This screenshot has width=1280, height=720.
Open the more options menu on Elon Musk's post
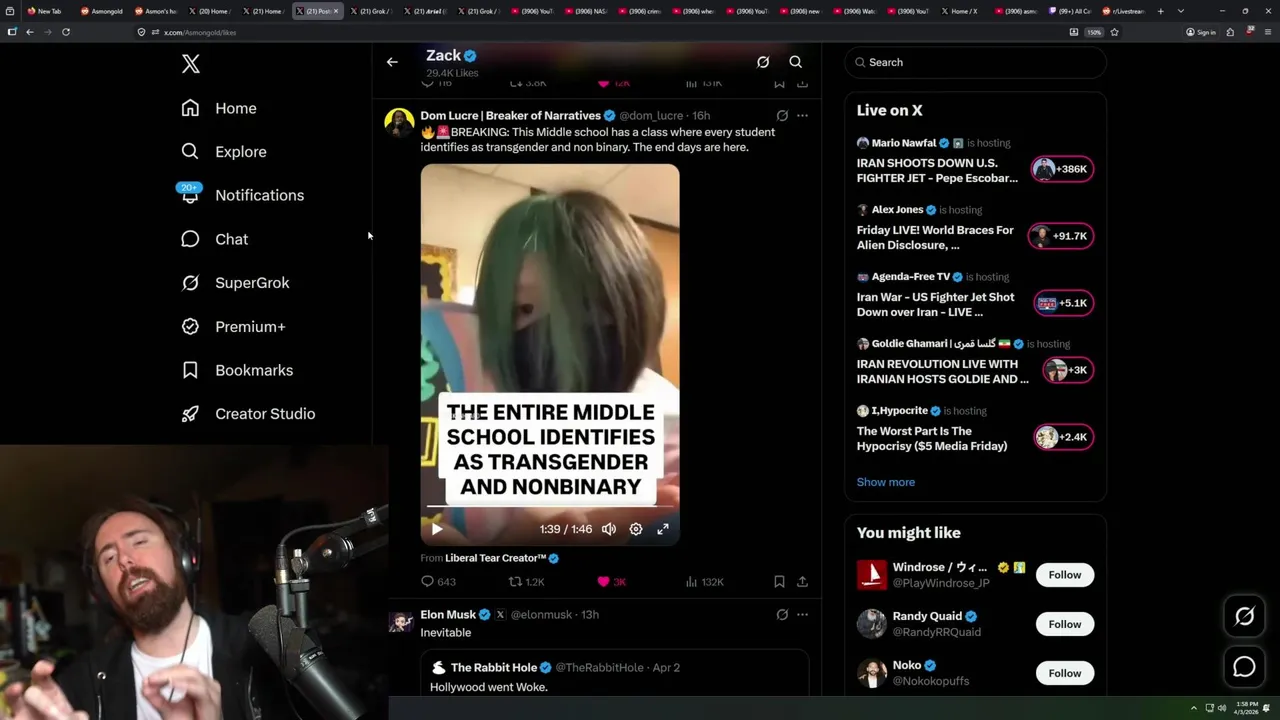(802, 615)
